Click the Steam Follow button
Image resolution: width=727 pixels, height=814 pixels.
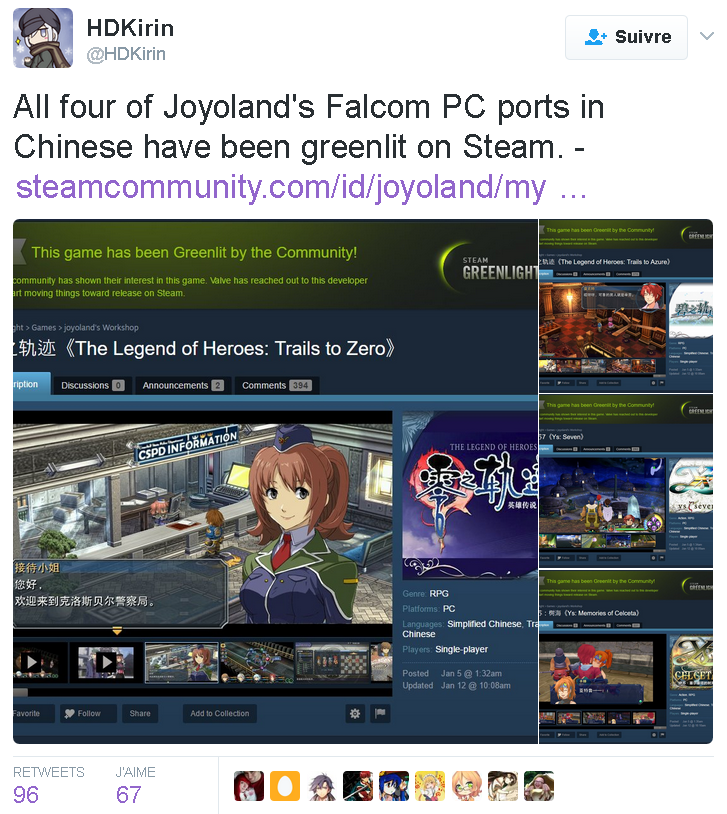click(x=88, y=713)
